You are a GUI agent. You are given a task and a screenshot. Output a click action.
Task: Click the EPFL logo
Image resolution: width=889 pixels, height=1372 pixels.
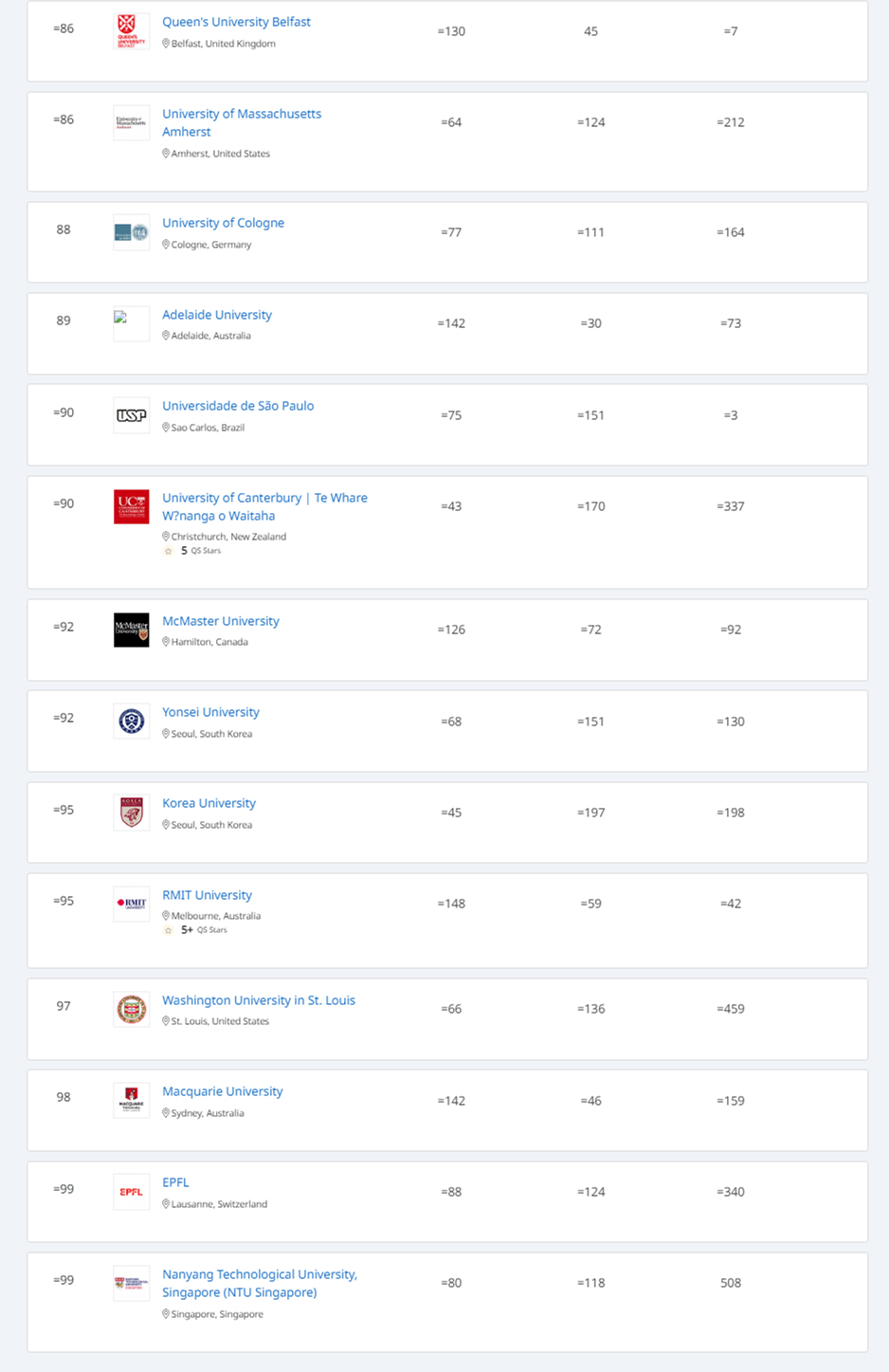pos(131,1192)
